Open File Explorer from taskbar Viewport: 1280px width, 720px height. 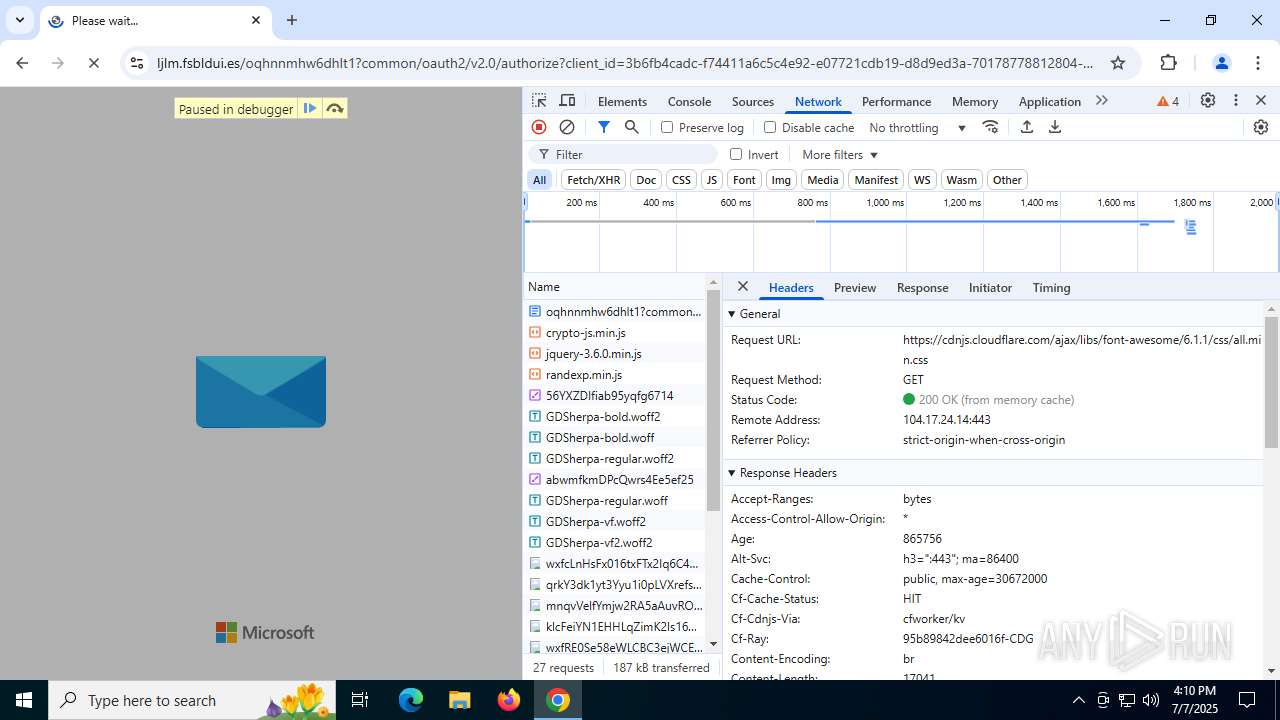point(459,700)
